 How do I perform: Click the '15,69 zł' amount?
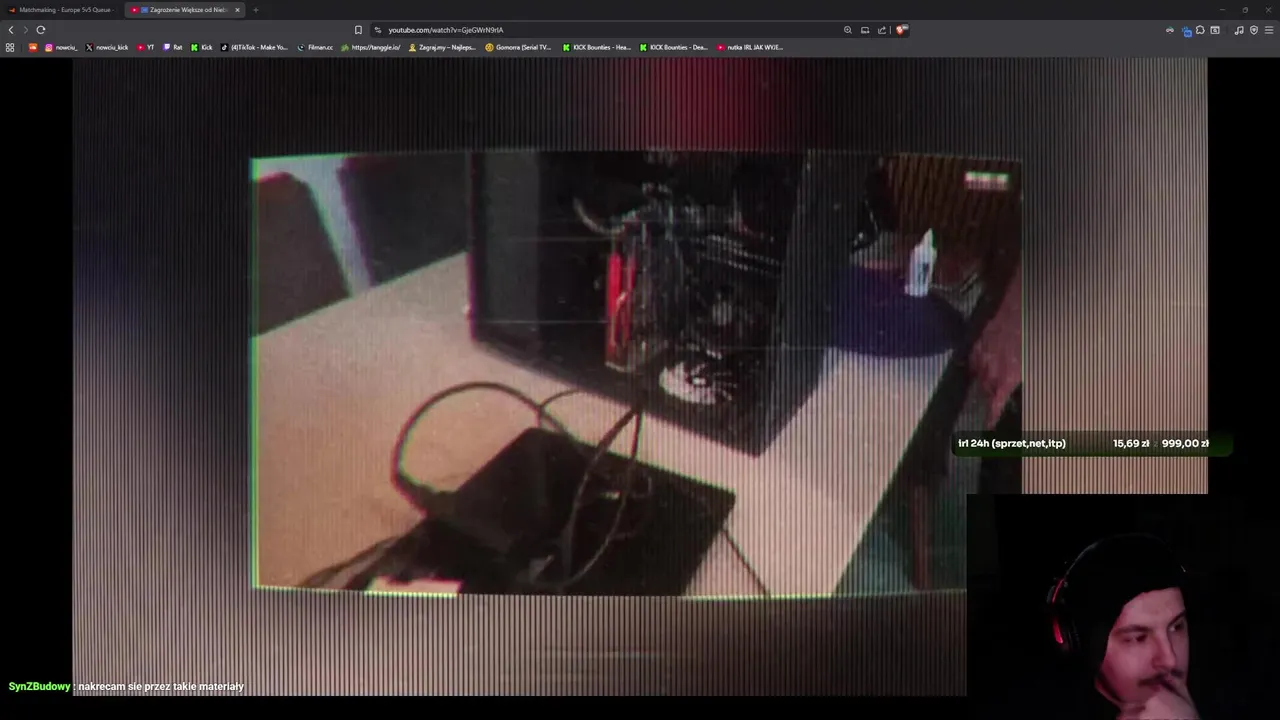tap(1131, 443)
